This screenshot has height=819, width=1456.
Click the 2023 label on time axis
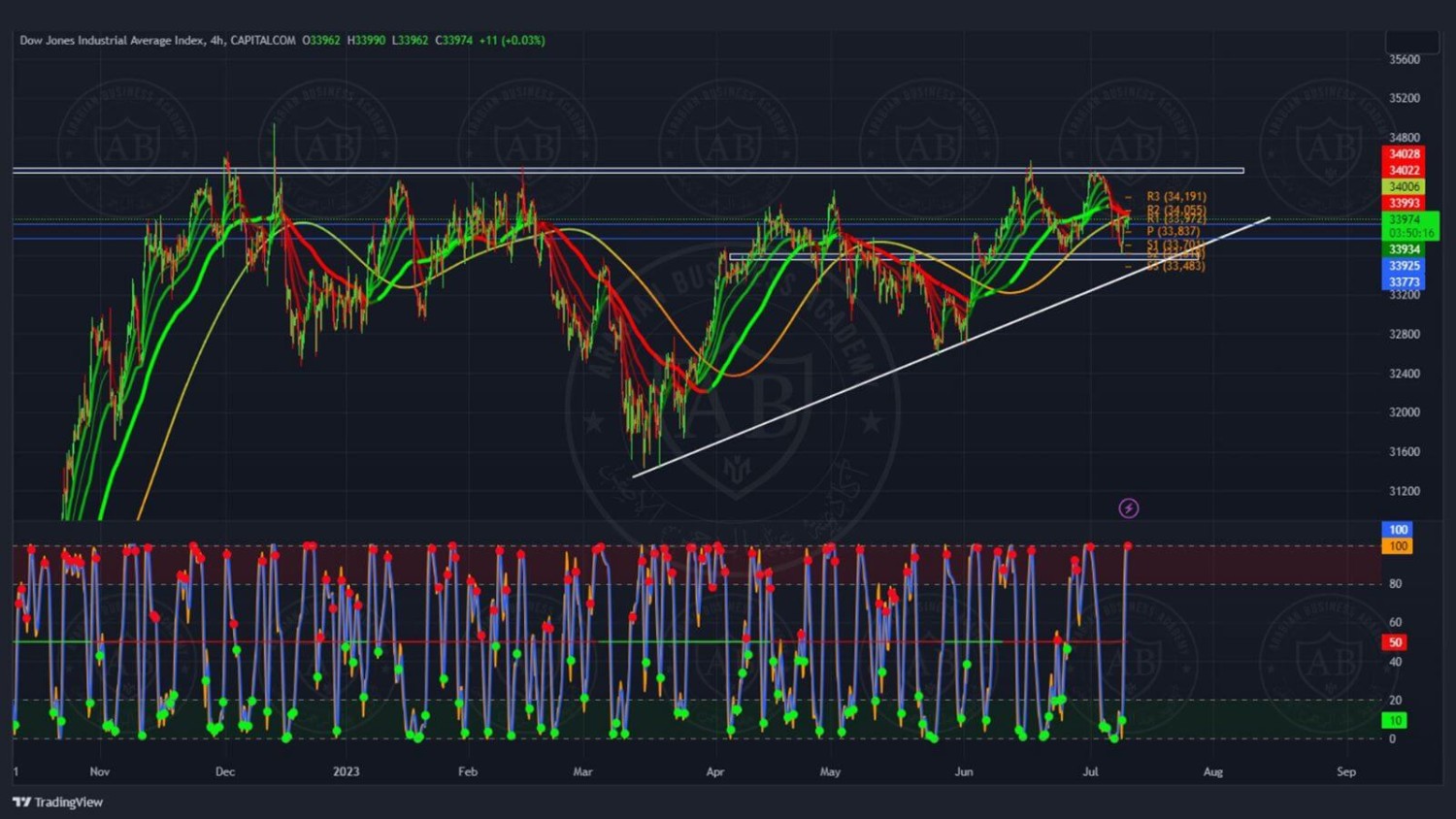coord(346,771)
